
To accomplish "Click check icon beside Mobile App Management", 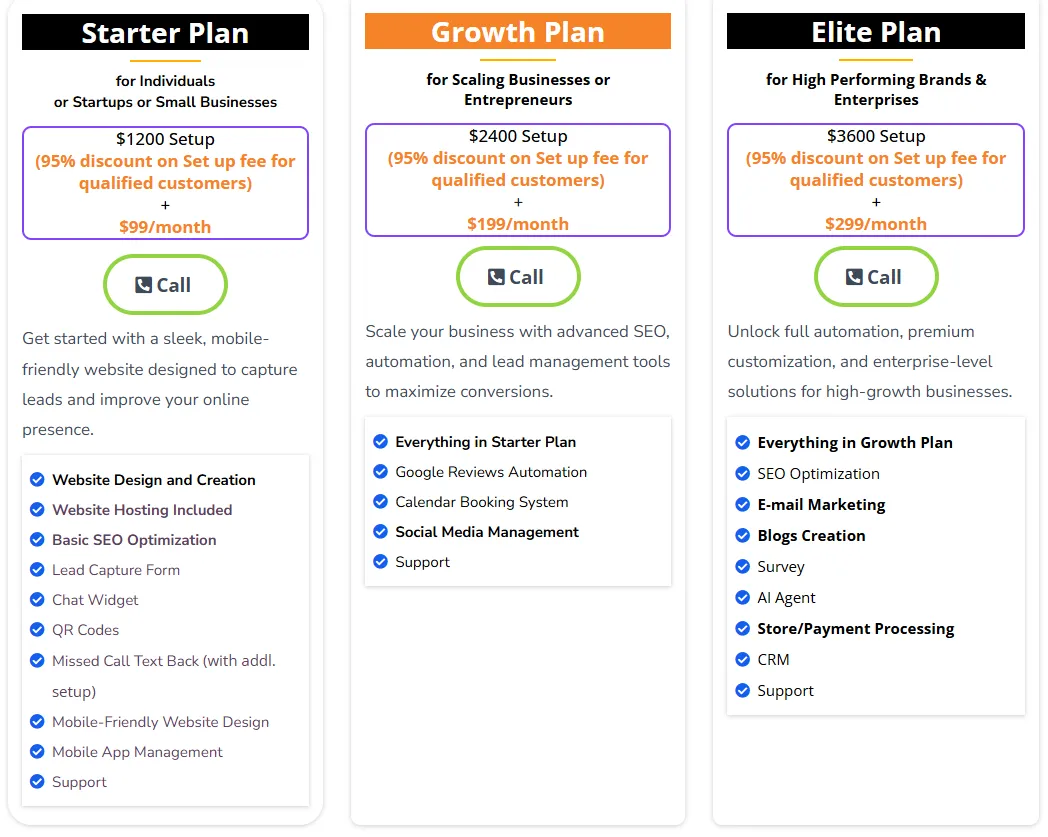I will pyautogui.click(x=37, y=752).
